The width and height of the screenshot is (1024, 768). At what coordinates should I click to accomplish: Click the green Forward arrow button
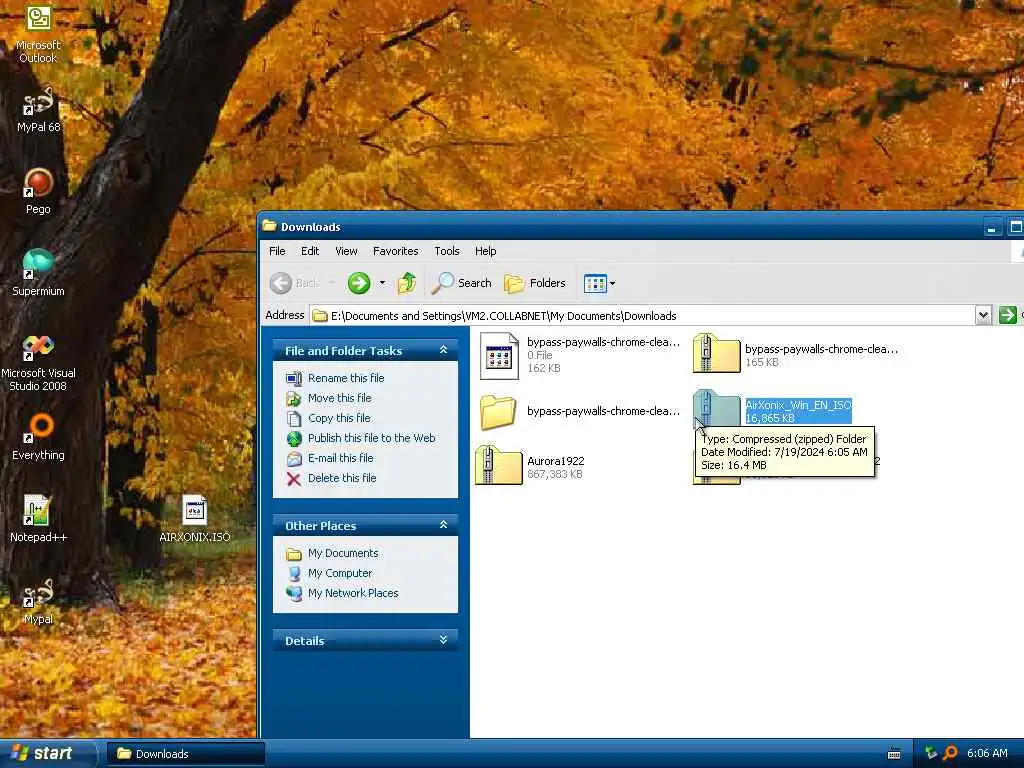coord(359,283)
